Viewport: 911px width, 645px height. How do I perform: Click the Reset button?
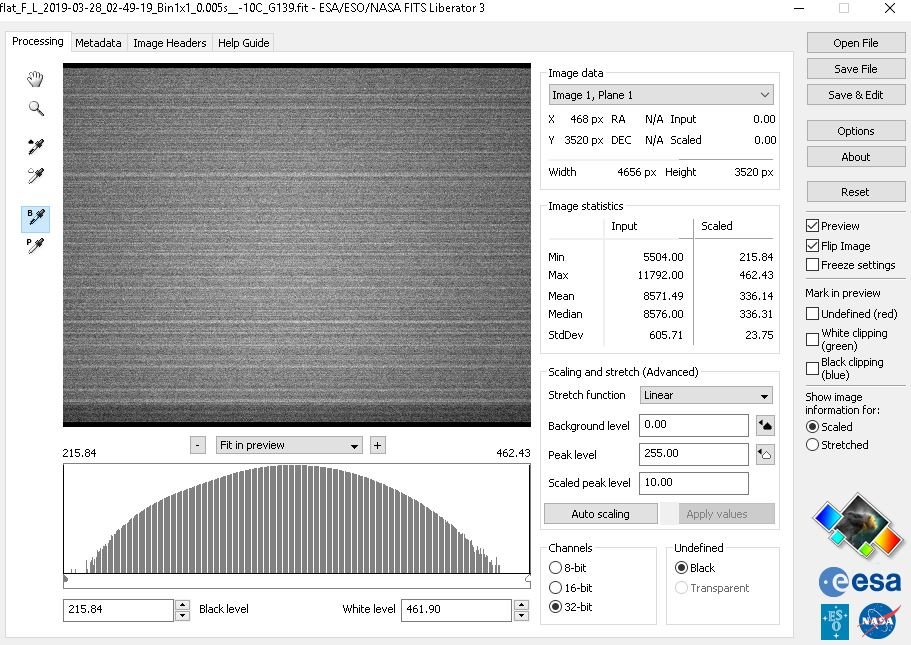[856, 192]
